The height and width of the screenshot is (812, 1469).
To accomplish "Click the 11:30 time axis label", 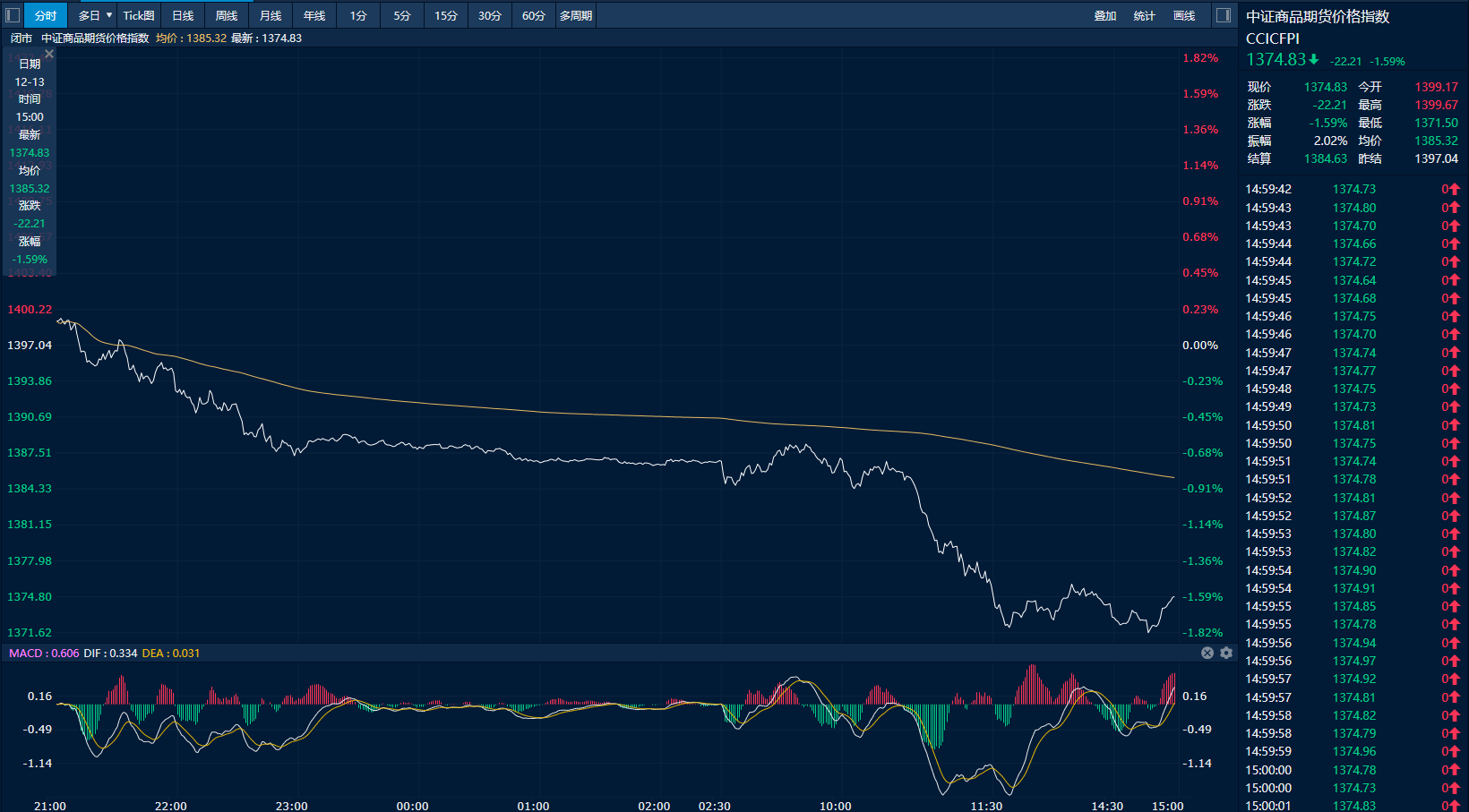I will [x=986, y=806].
